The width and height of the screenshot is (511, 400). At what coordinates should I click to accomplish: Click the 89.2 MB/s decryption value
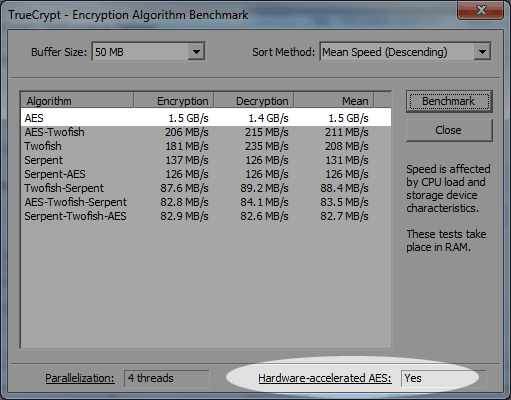coord(264,188)
